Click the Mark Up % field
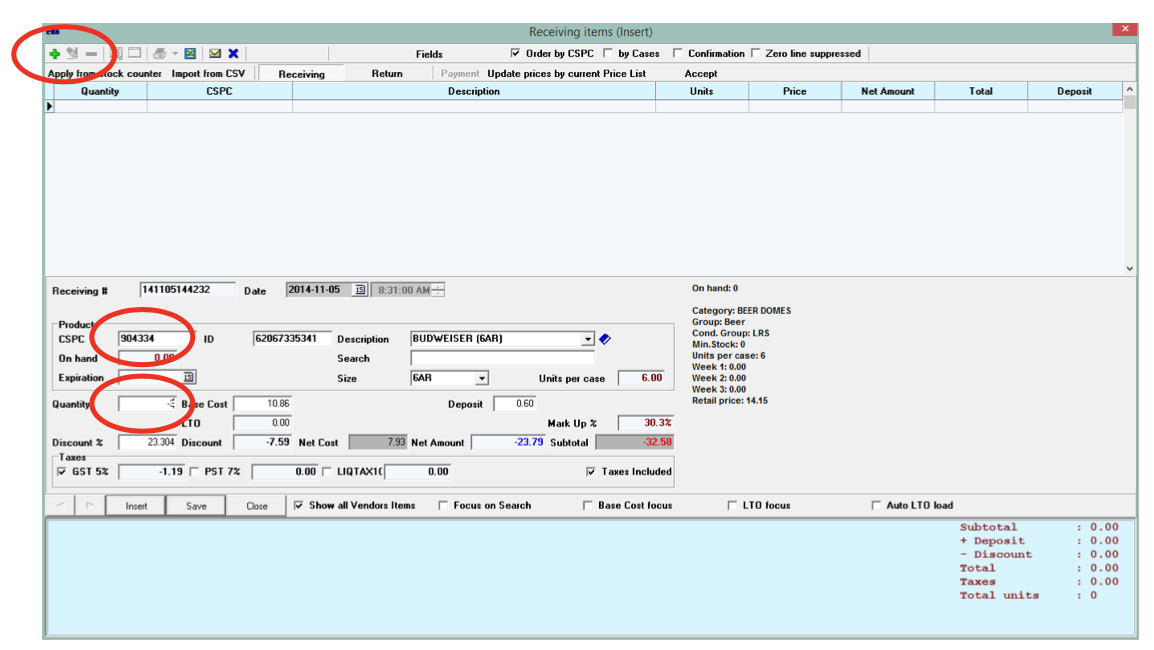This screenshot has width=1154, height=650. coord(645,423)
